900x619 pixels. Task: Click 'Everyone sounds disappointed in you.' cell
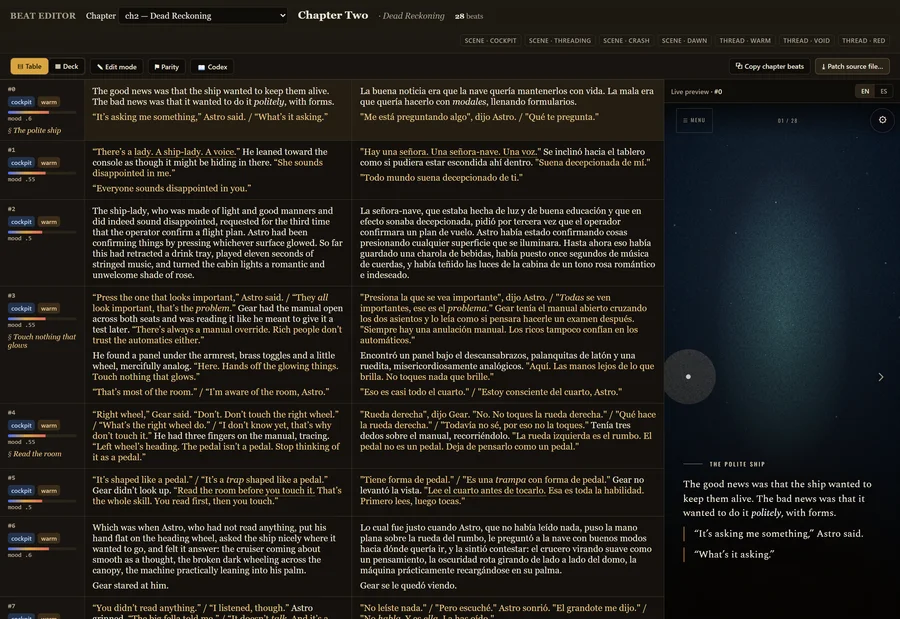pyautogui.click(x=172, y=188)
